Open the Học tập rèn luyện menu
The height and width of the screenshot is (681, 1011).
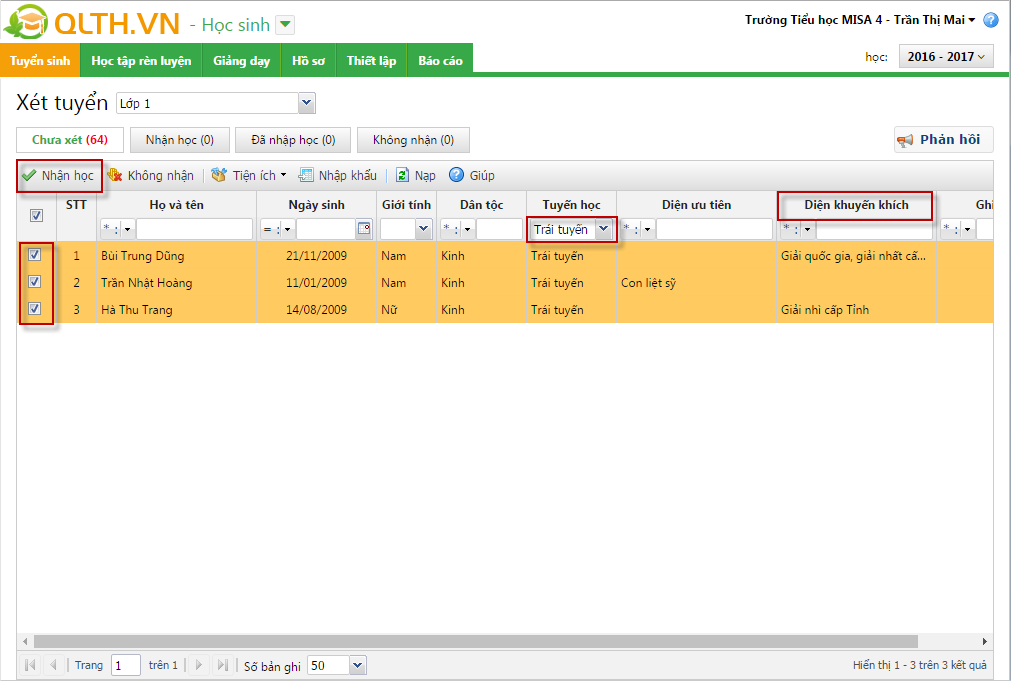click(141, 61)
